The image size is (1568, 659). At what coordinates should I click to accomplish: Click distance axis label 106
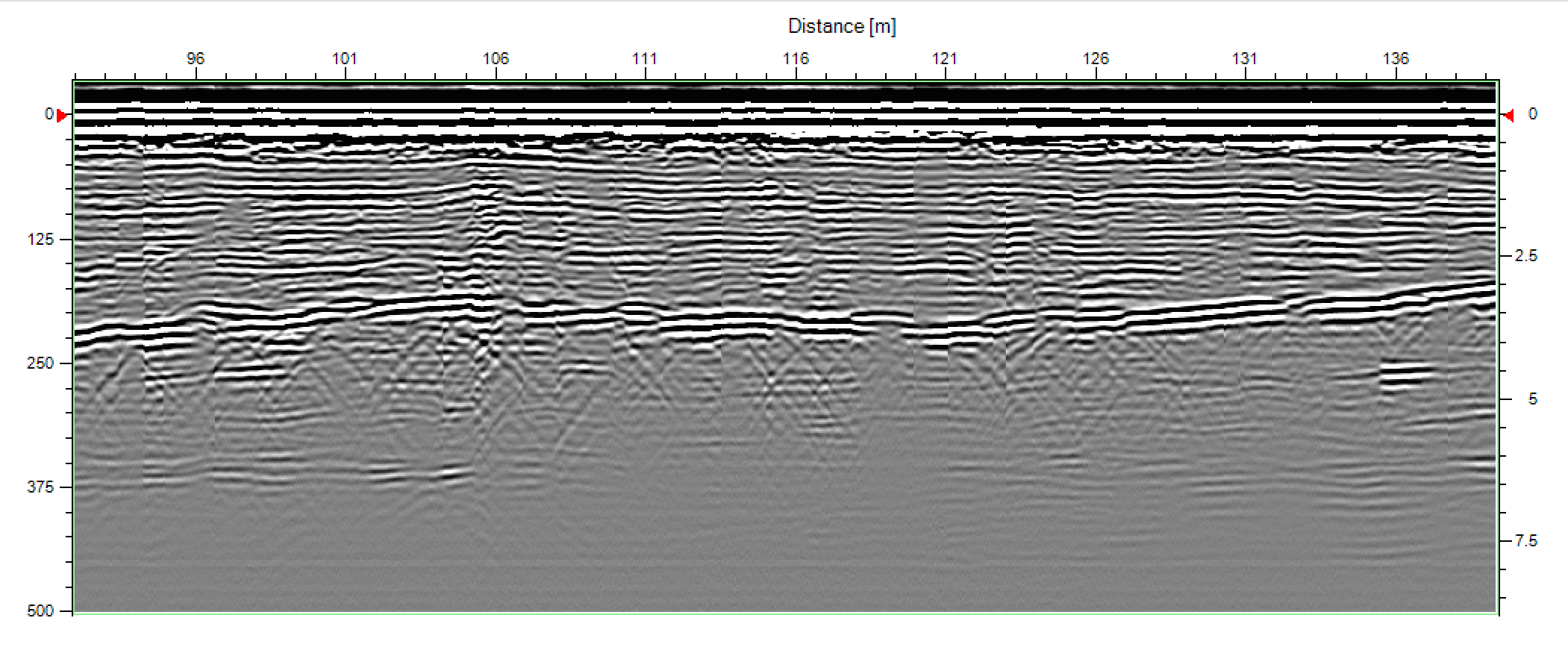coord(496,58)
